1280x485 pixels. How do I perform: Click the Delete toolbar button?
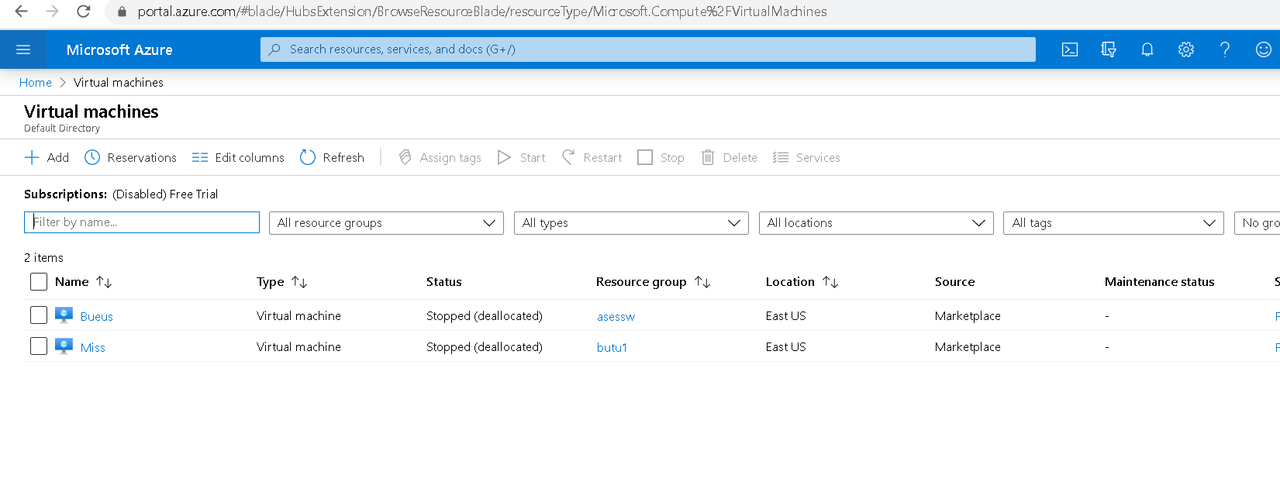click(729, 157)
